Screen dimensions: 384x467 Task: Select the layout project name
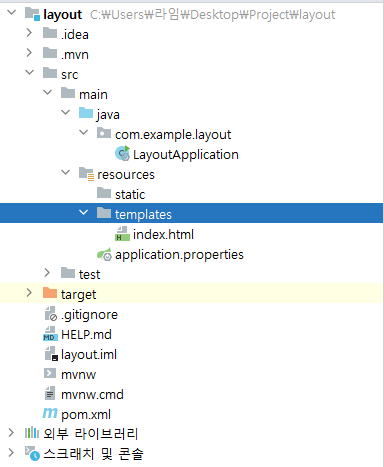click(x=62, y=14)
